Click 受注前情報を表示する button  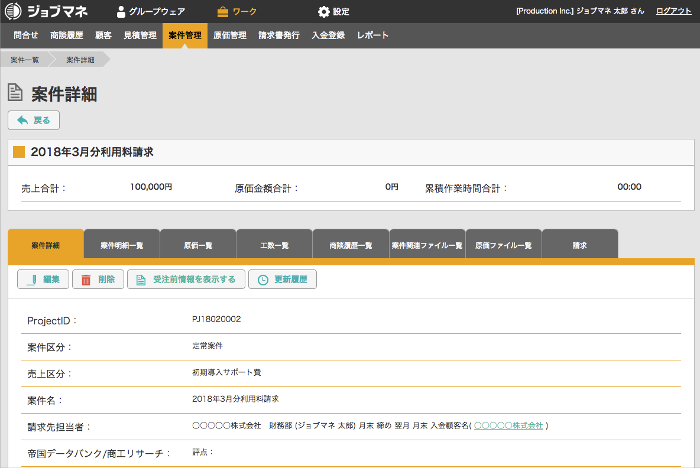(x=186, y=280)
